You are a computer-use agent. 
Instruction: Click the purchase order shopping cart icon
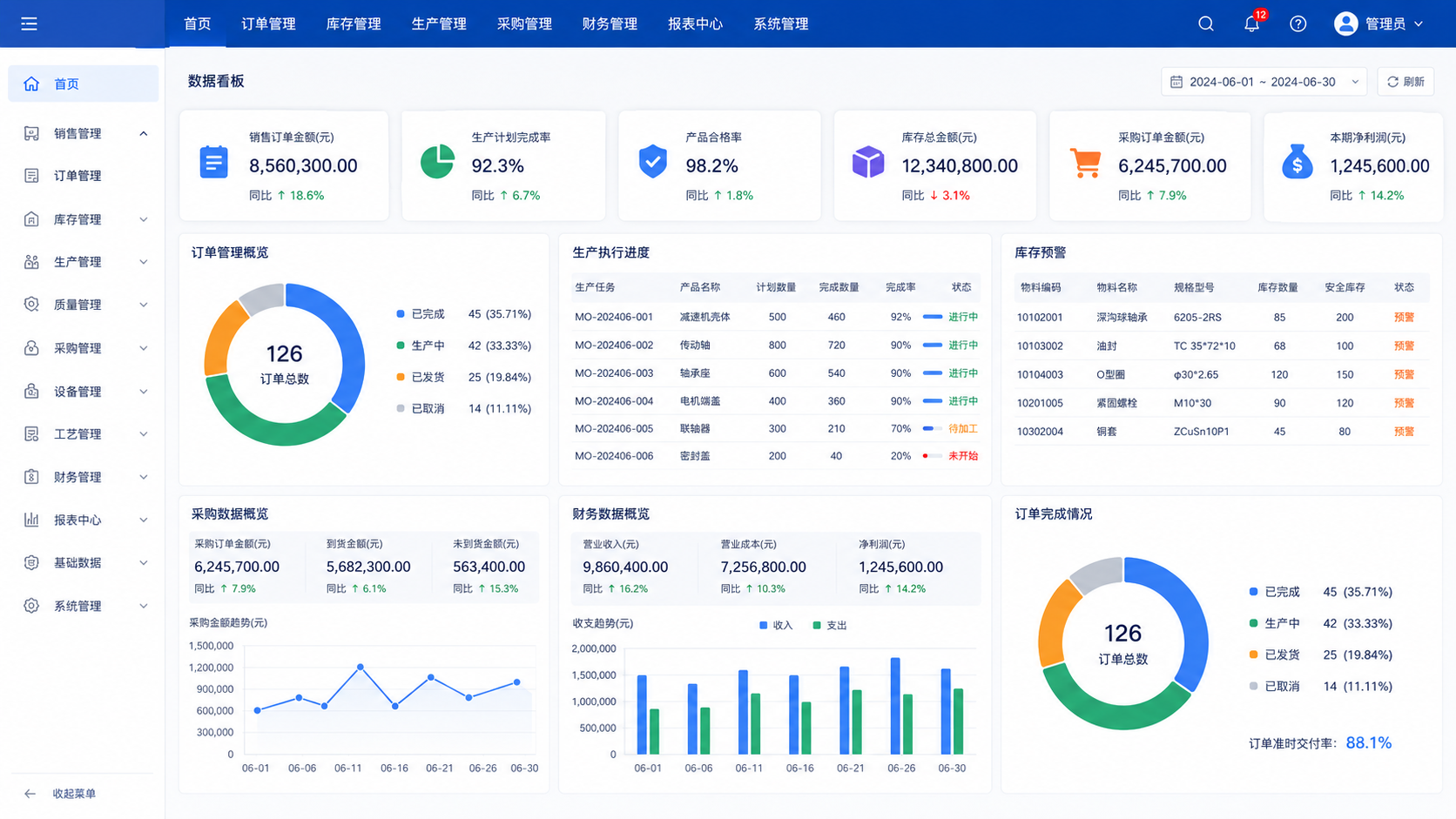coord(1085,163)
